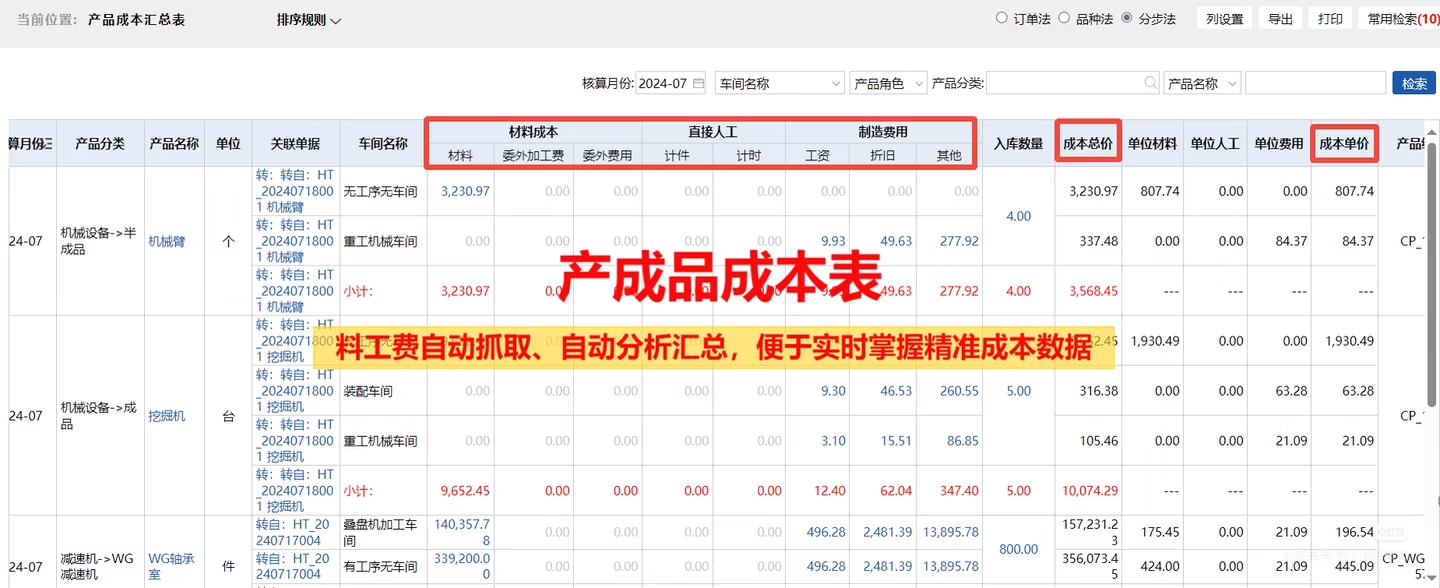Open the 车间名称 filter dropdown
The height and width of the screenshot is (588, 1440).
click(x=780, y=84)
